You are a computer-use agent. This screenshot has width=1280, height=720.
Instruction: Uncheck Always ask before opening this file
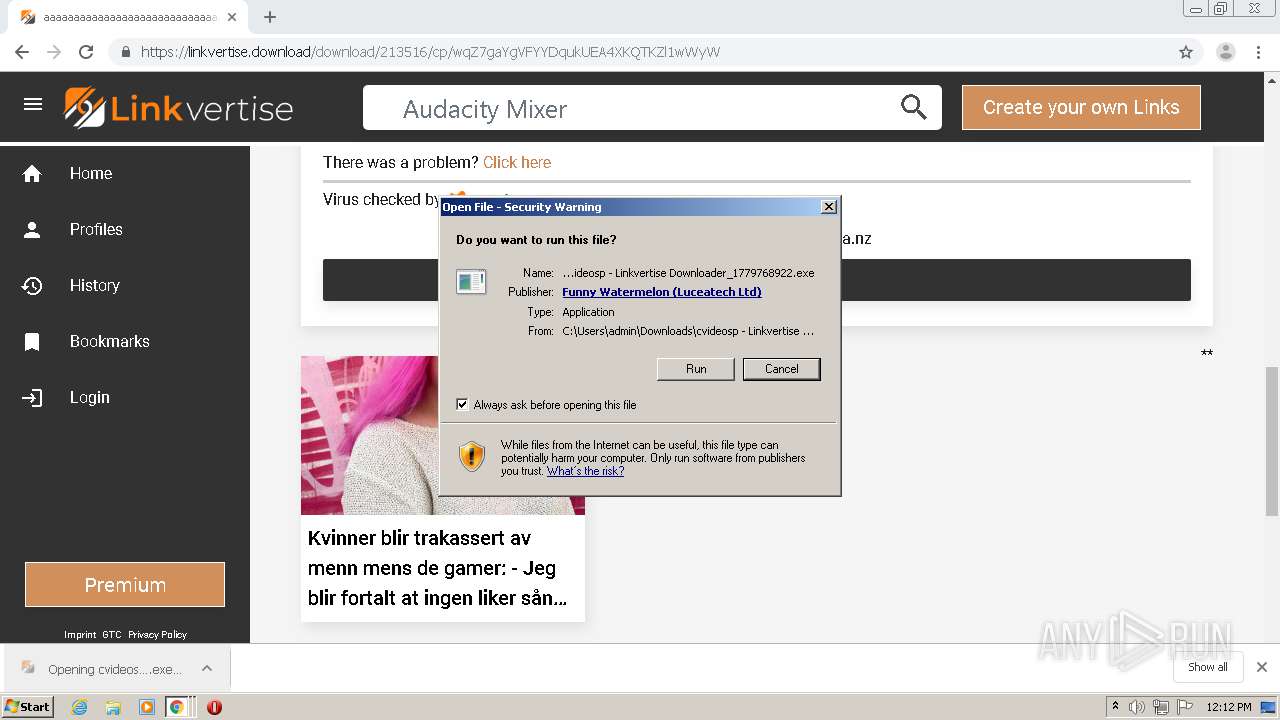[462, 405]
